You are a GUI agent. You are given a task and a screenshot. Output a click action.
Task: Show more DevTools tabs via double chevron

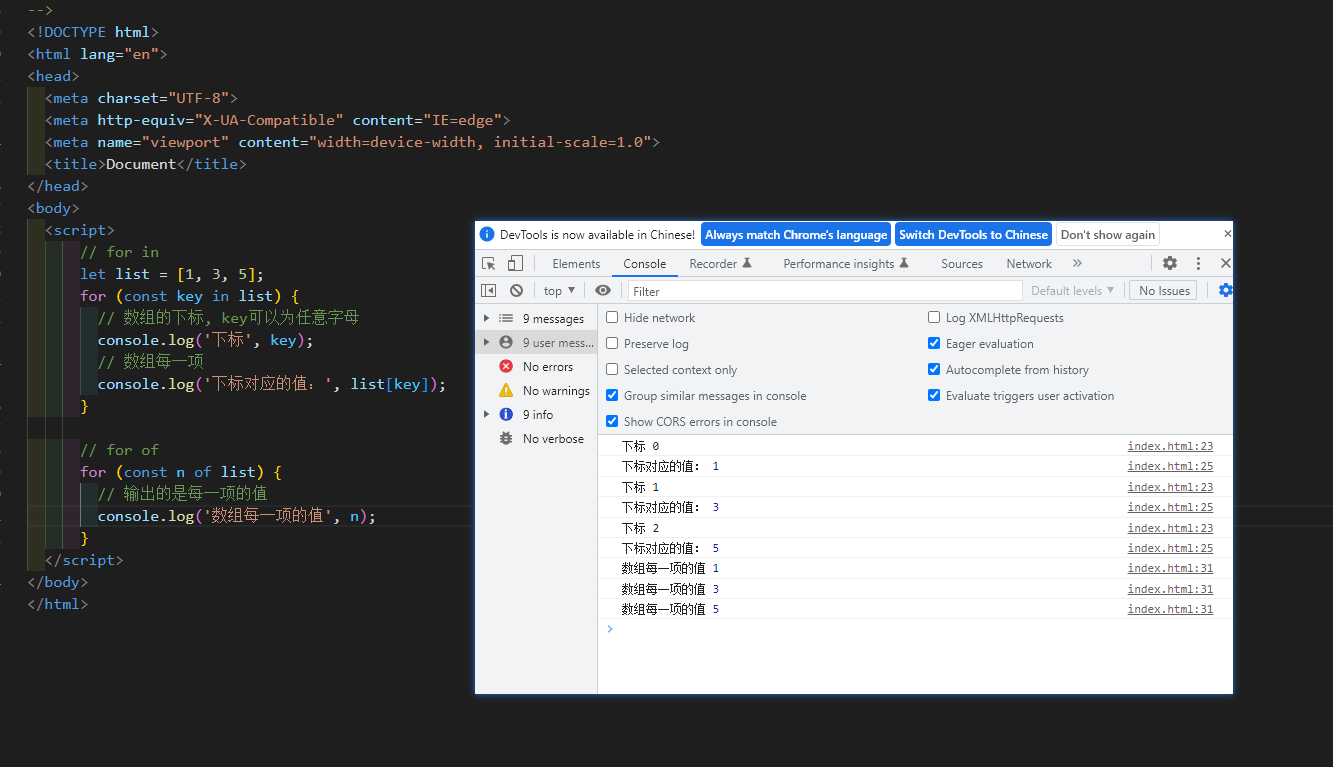[x=1077, y=264]
